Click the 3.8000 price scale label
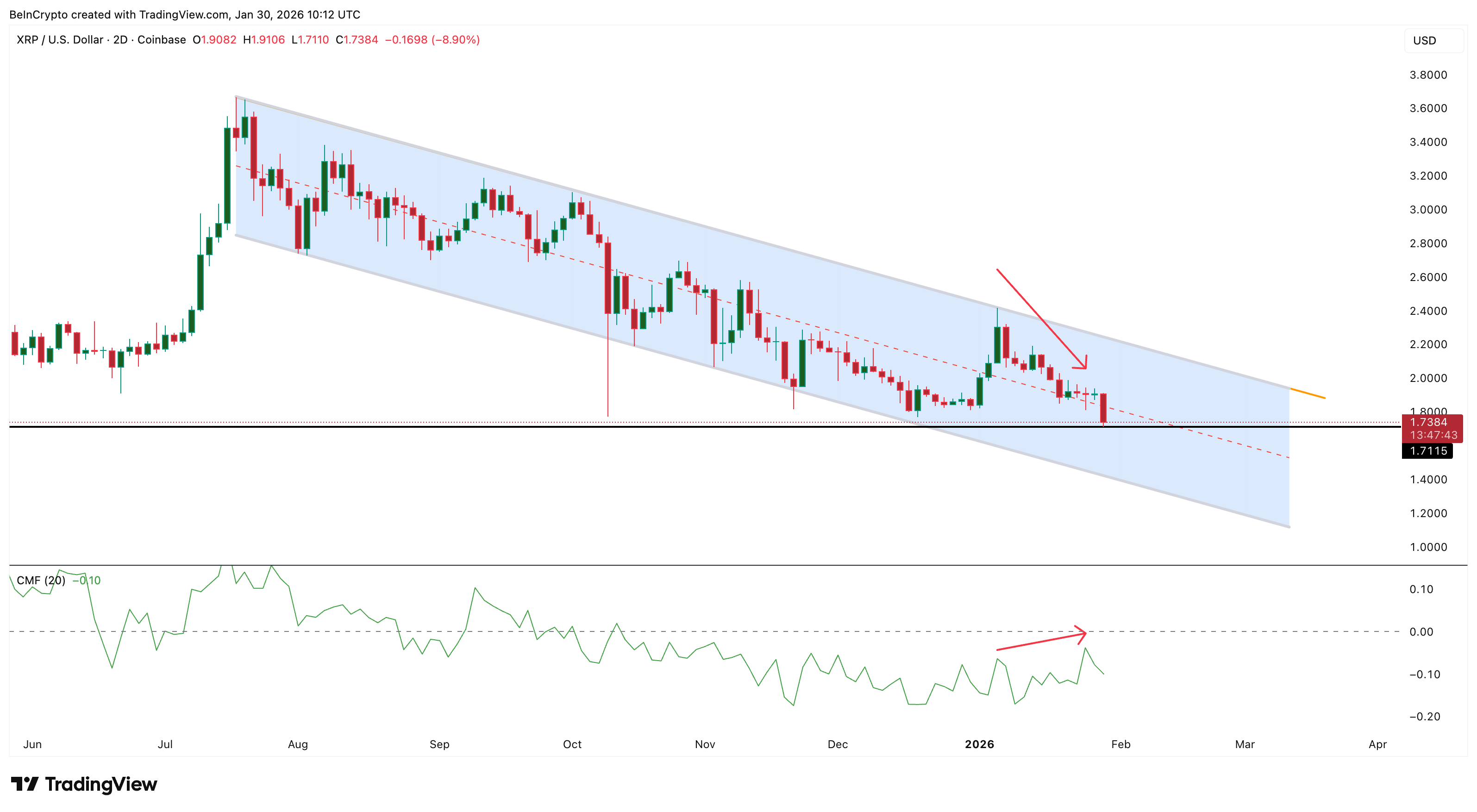Image resolution: width=1477 pixels, height=812 pixels. click(1428, 75)
